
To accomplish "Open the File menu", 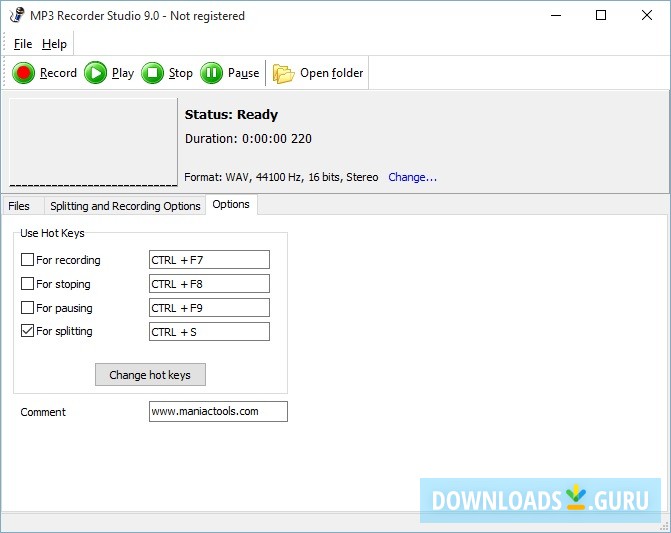I will click(x=23, y=44).
